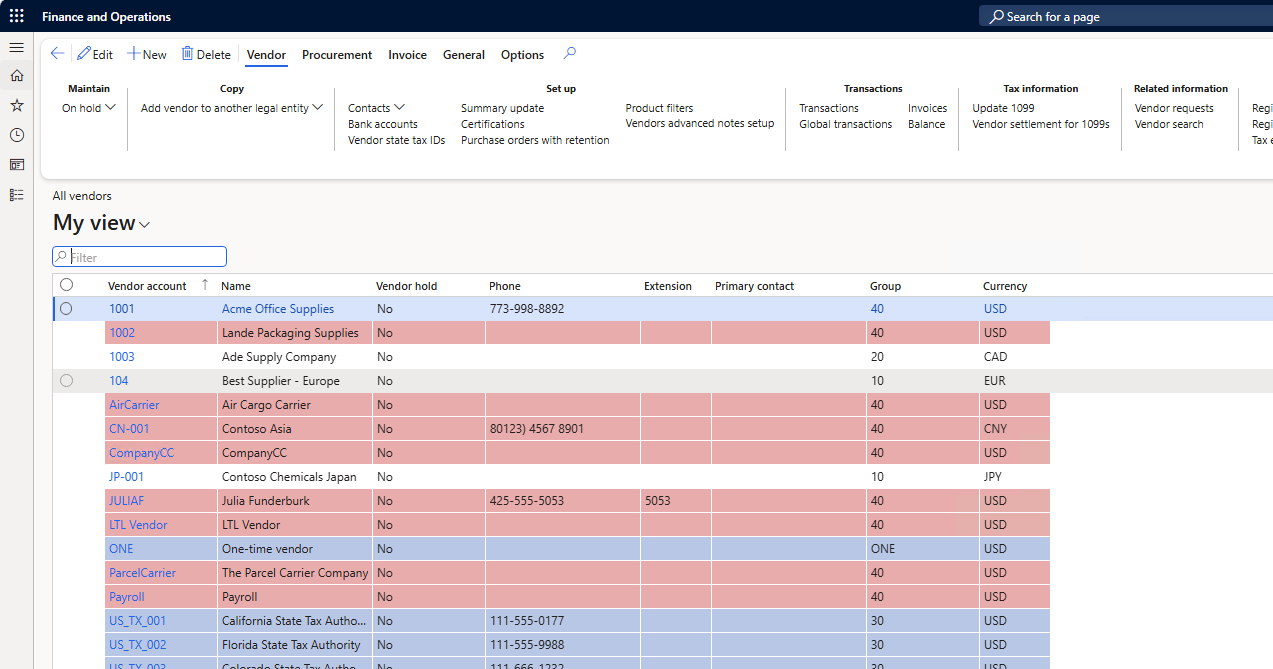Select the row radio for vendor 104
1273x669 pixels.
tap(66, 381)
